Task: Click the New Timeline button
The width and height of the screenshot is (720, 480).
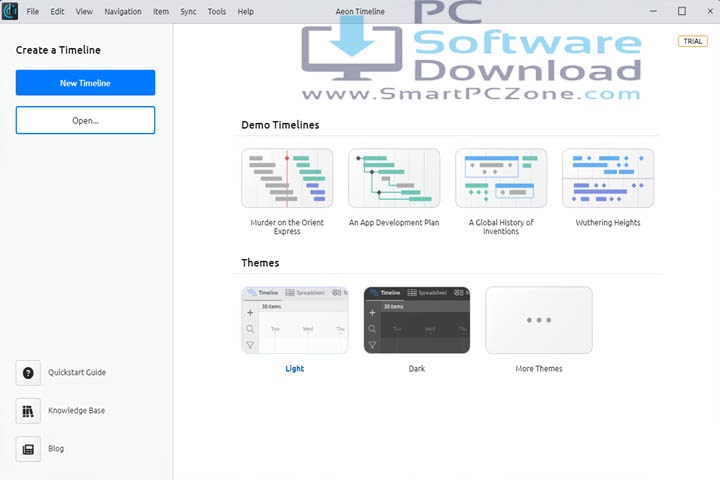Action: 85,83
